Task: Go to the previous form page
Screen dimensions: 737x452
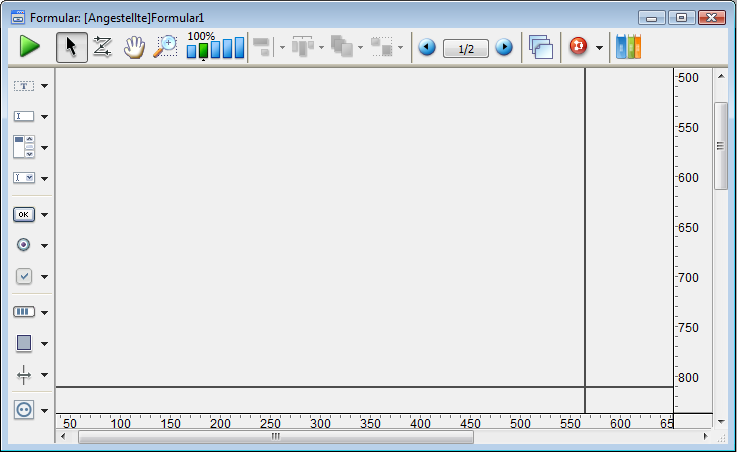Action: 427,47
